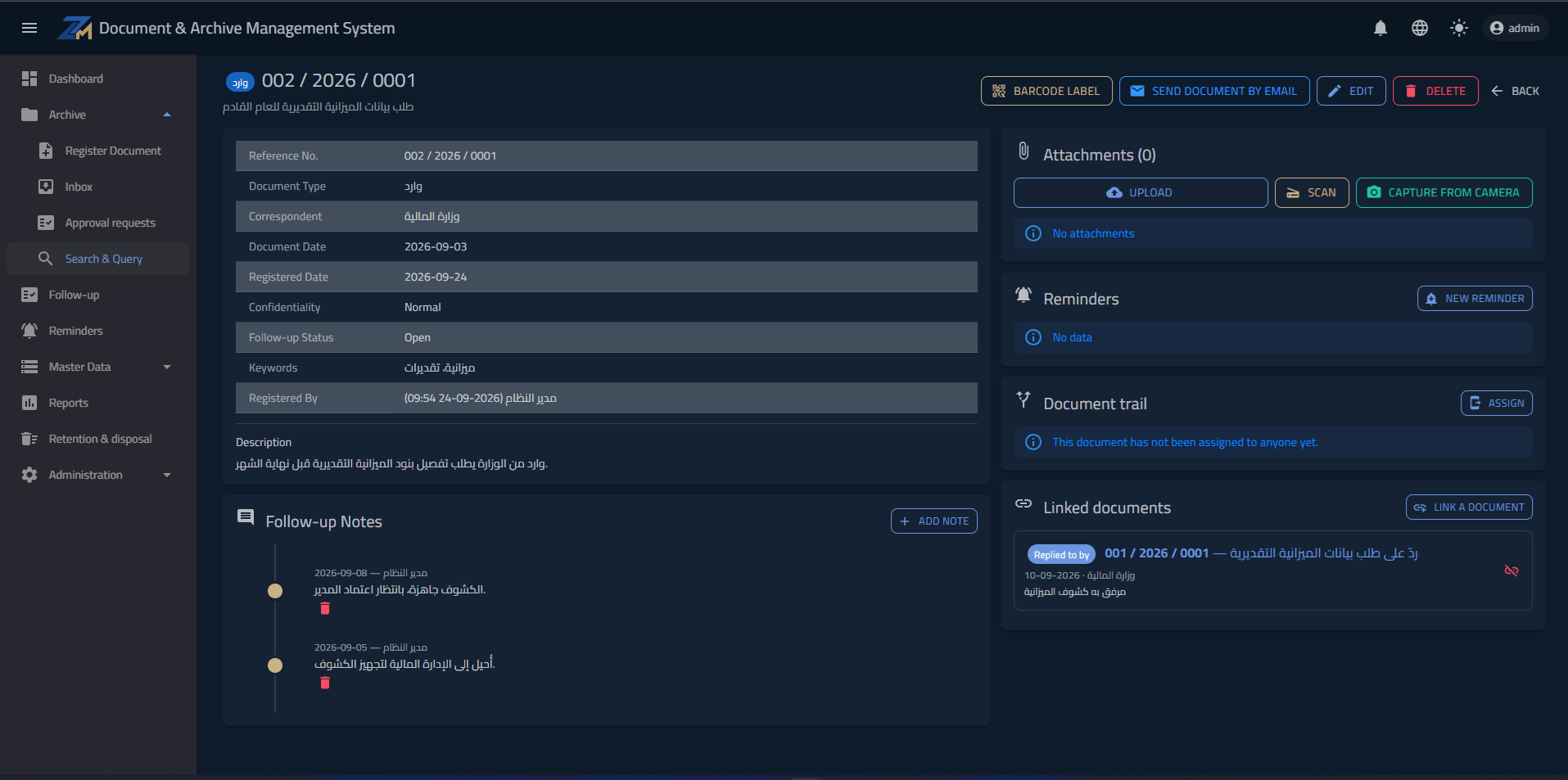
Task: Delete this document
Action: 1435,91
